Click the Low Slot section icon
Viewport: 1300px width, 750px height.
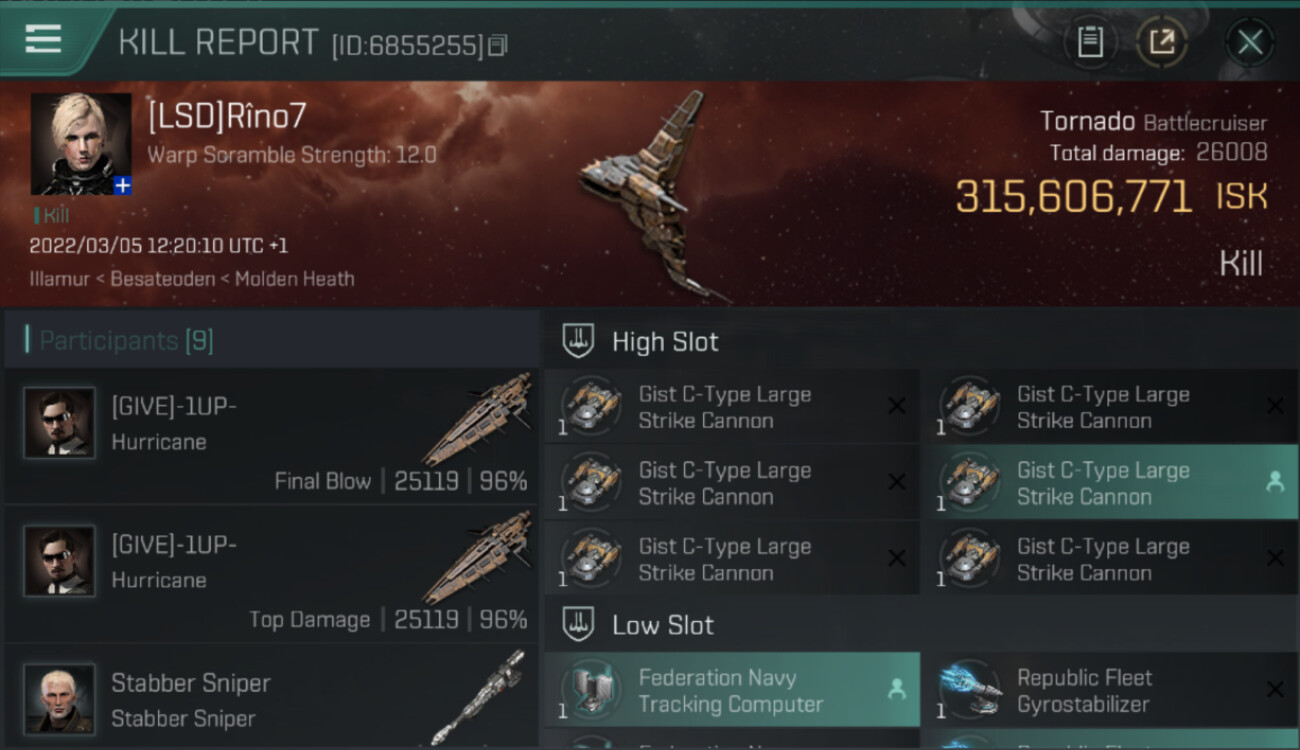(x=578, y=625)
